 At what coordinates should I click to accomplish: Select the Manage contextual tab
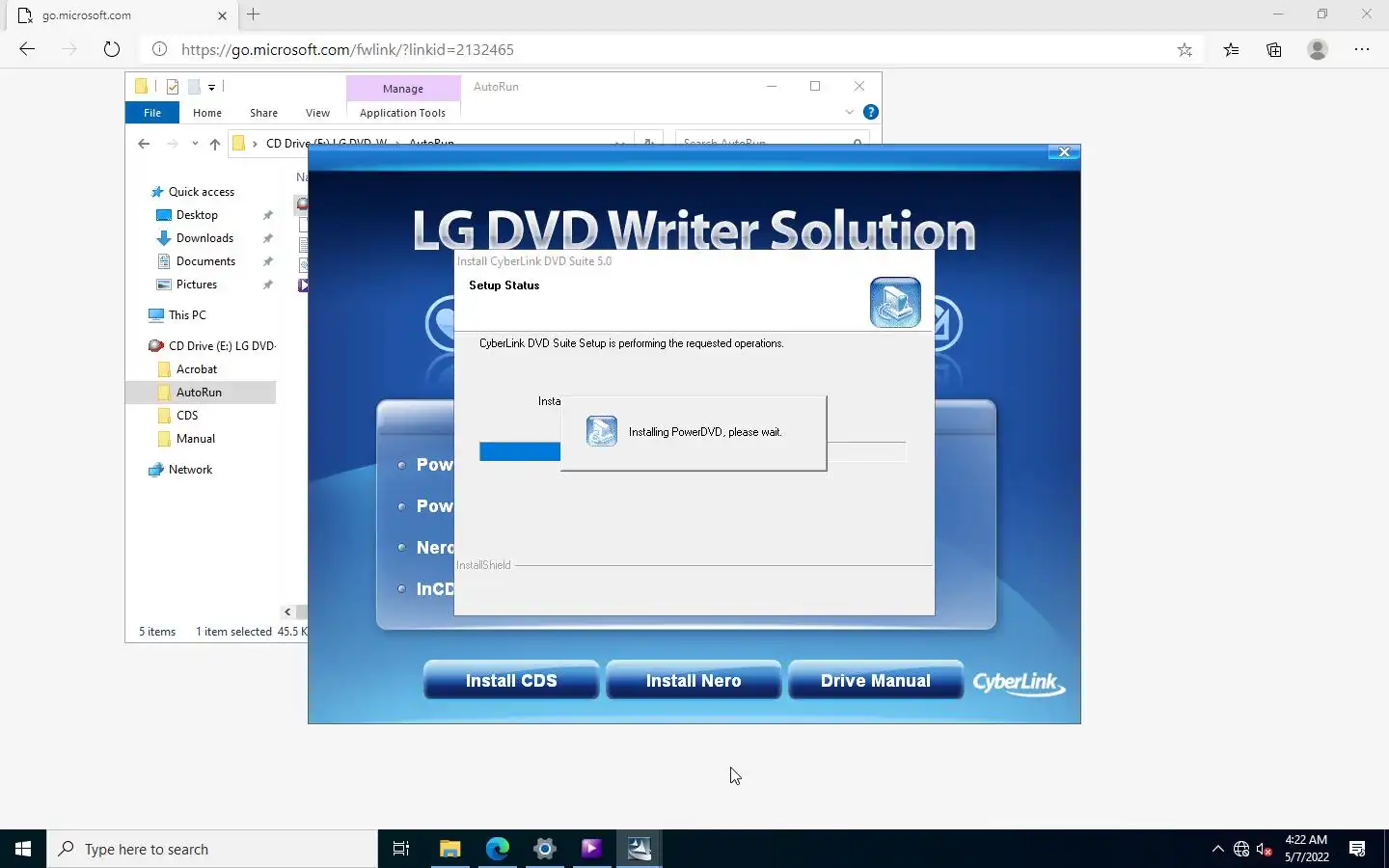coord(403,88)
